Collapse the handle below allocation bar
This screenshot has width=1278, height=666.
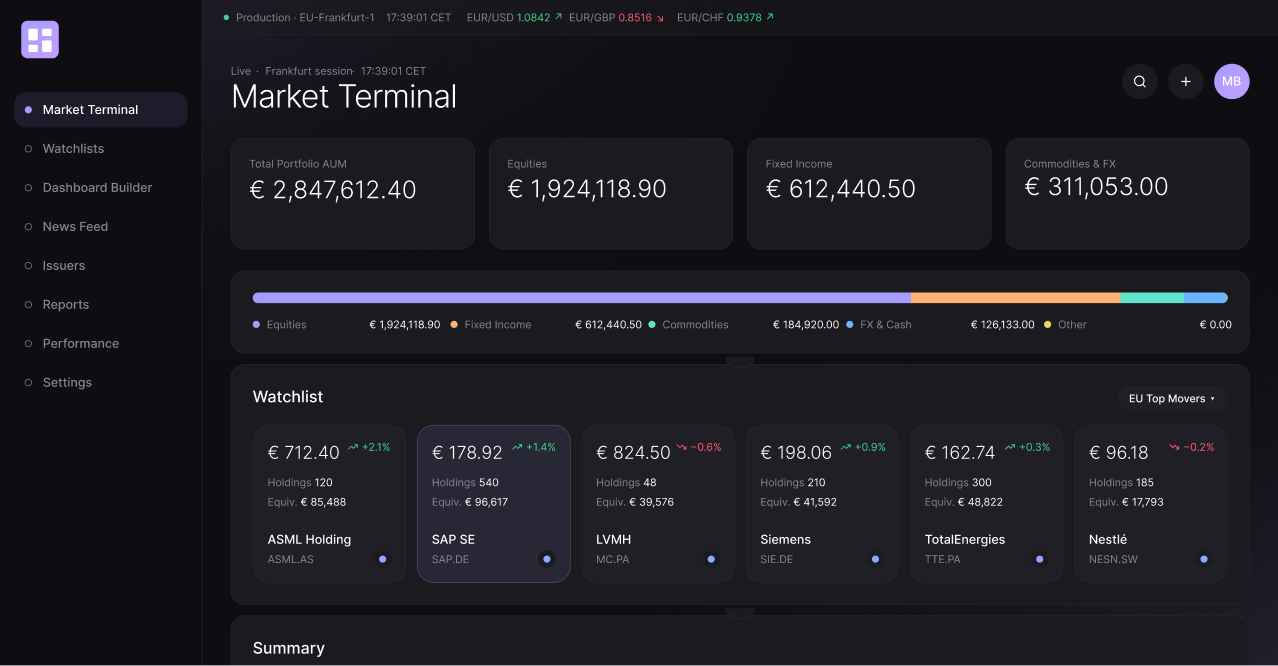[x=740, y=361]
